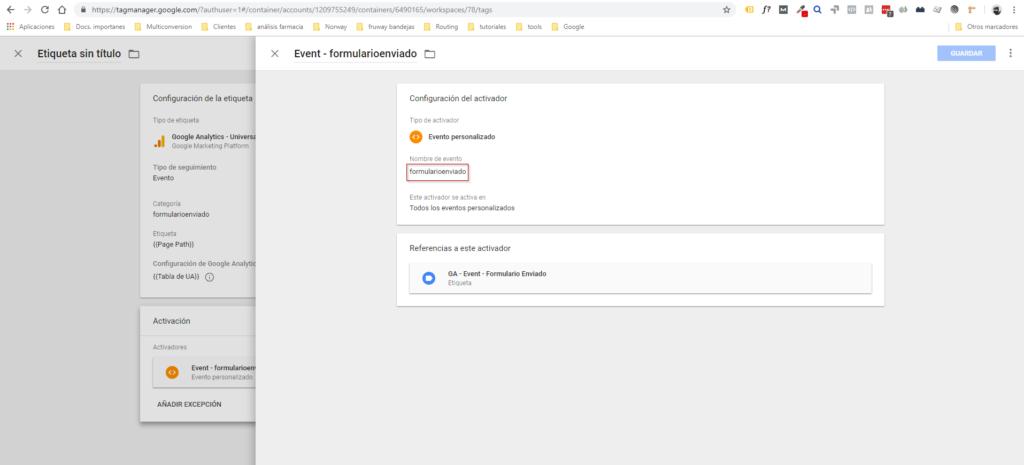Open the tutoriales bookmark folder
The width and height of the screenshot is (1024, 465).
[x=487, y=27]
